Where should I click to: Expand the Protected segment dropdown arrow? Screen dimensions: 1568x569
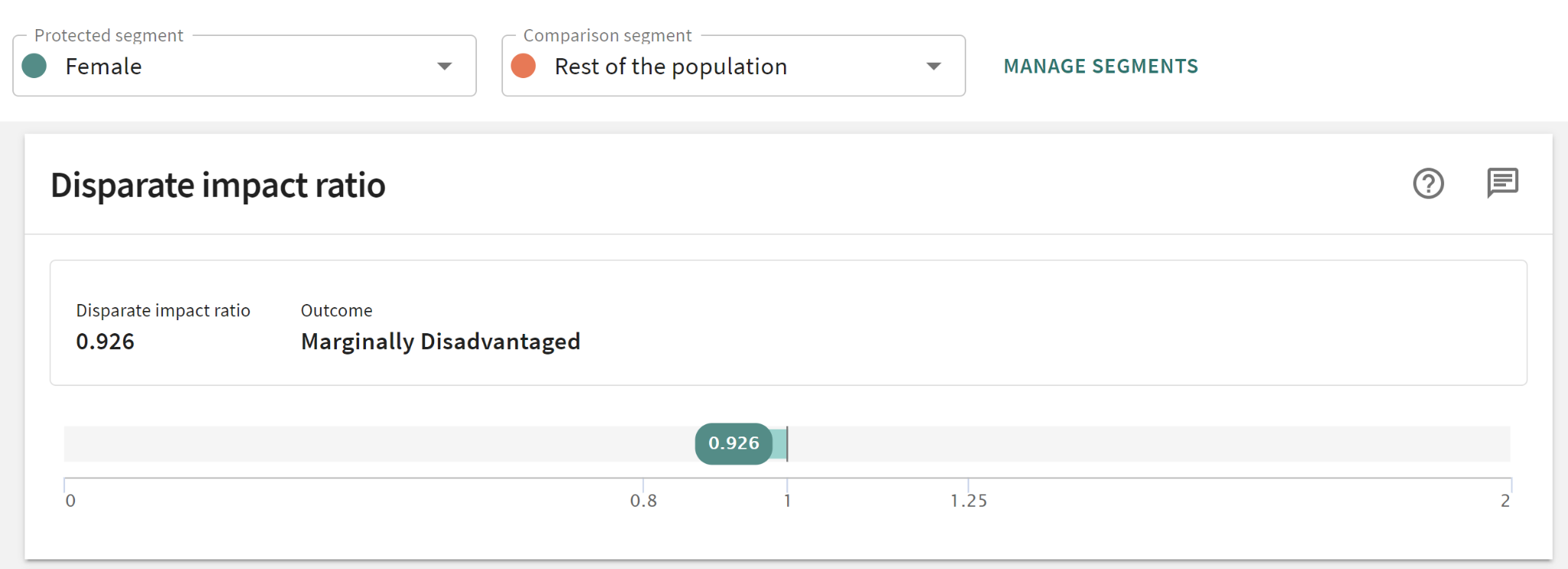(444, 67)
